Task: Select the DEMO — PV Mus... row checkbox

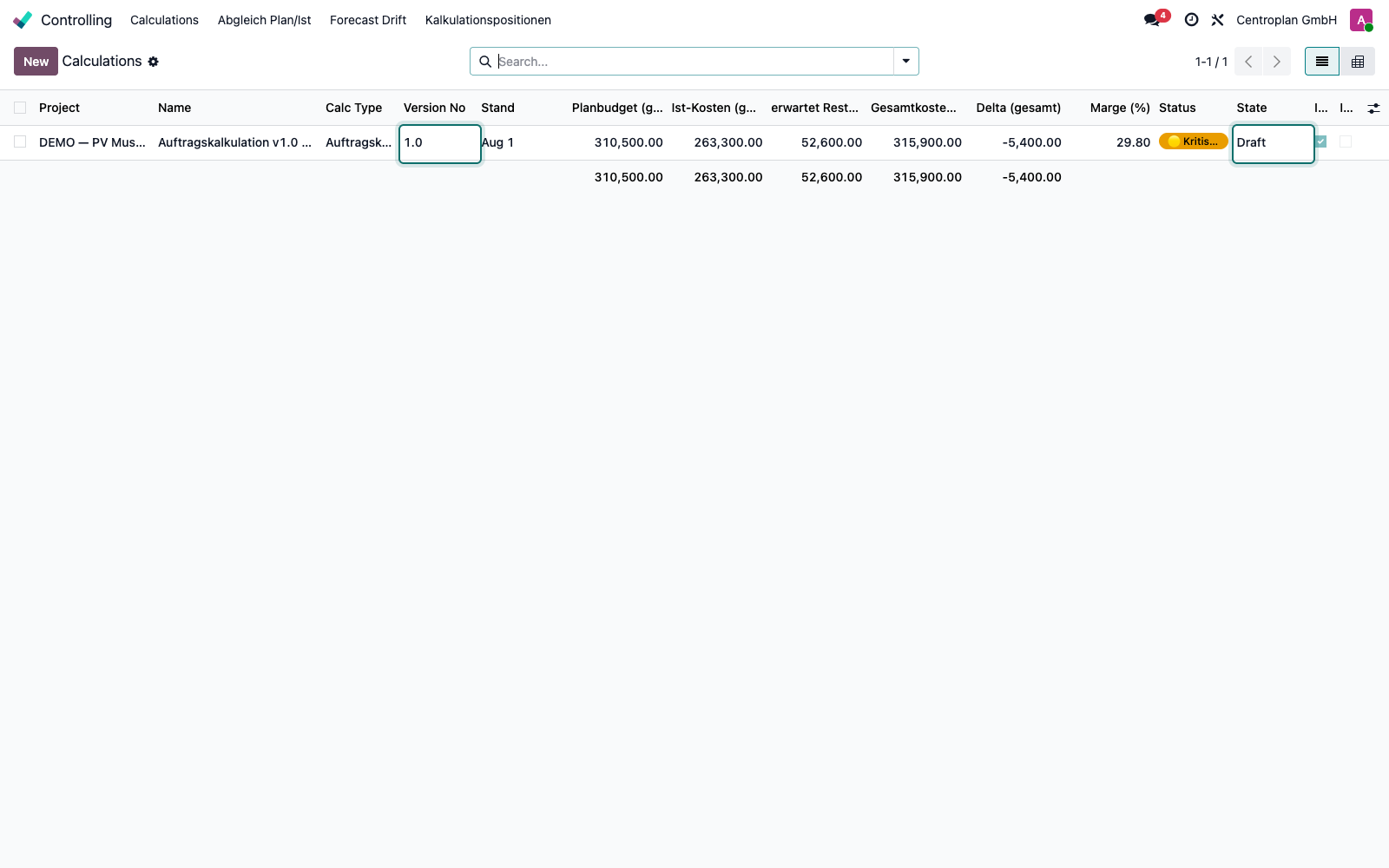Action: tap(20, 141)
